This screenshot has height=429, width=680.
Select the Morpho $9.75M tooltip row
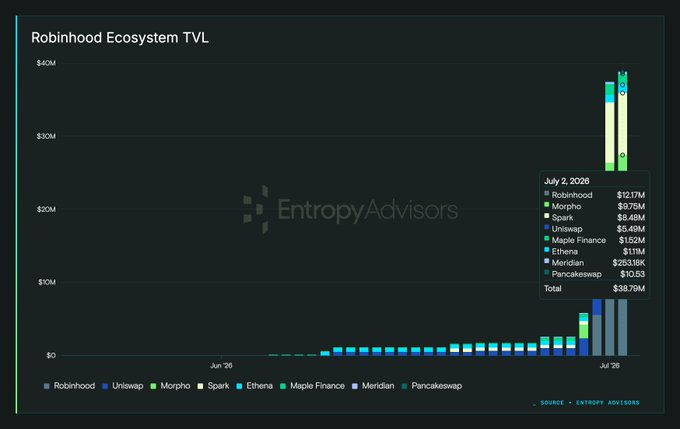click(x=594, y=206)
